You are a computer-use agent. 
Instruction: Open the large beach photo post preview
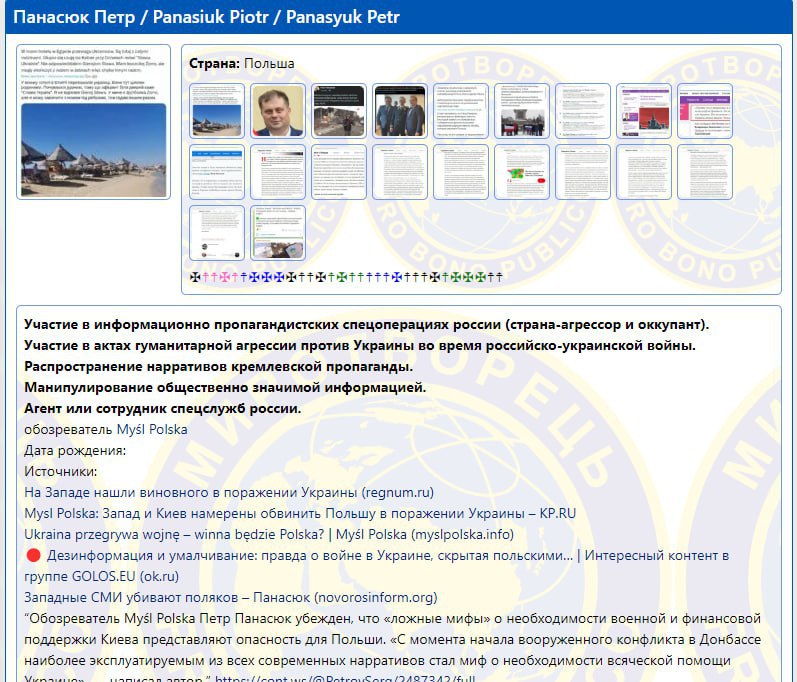click(94, 122)
